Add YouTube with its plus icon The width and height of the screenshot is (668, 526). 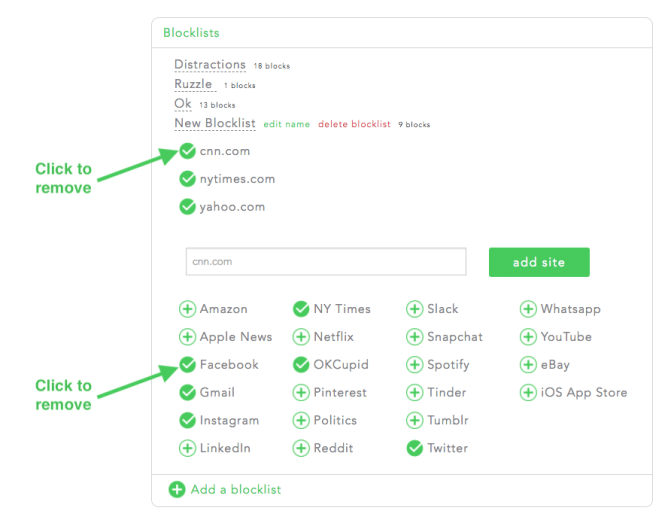tap(528, 337)
